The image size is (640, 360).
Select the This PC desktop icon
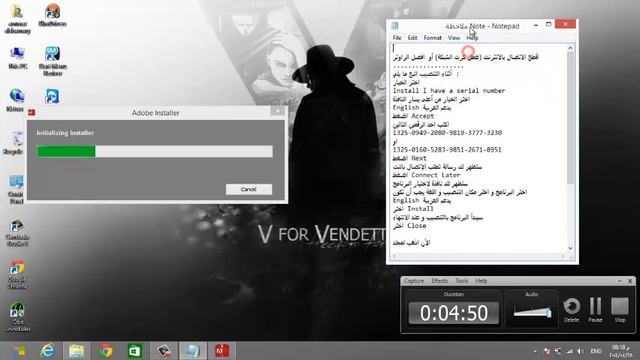coord(17,58)
